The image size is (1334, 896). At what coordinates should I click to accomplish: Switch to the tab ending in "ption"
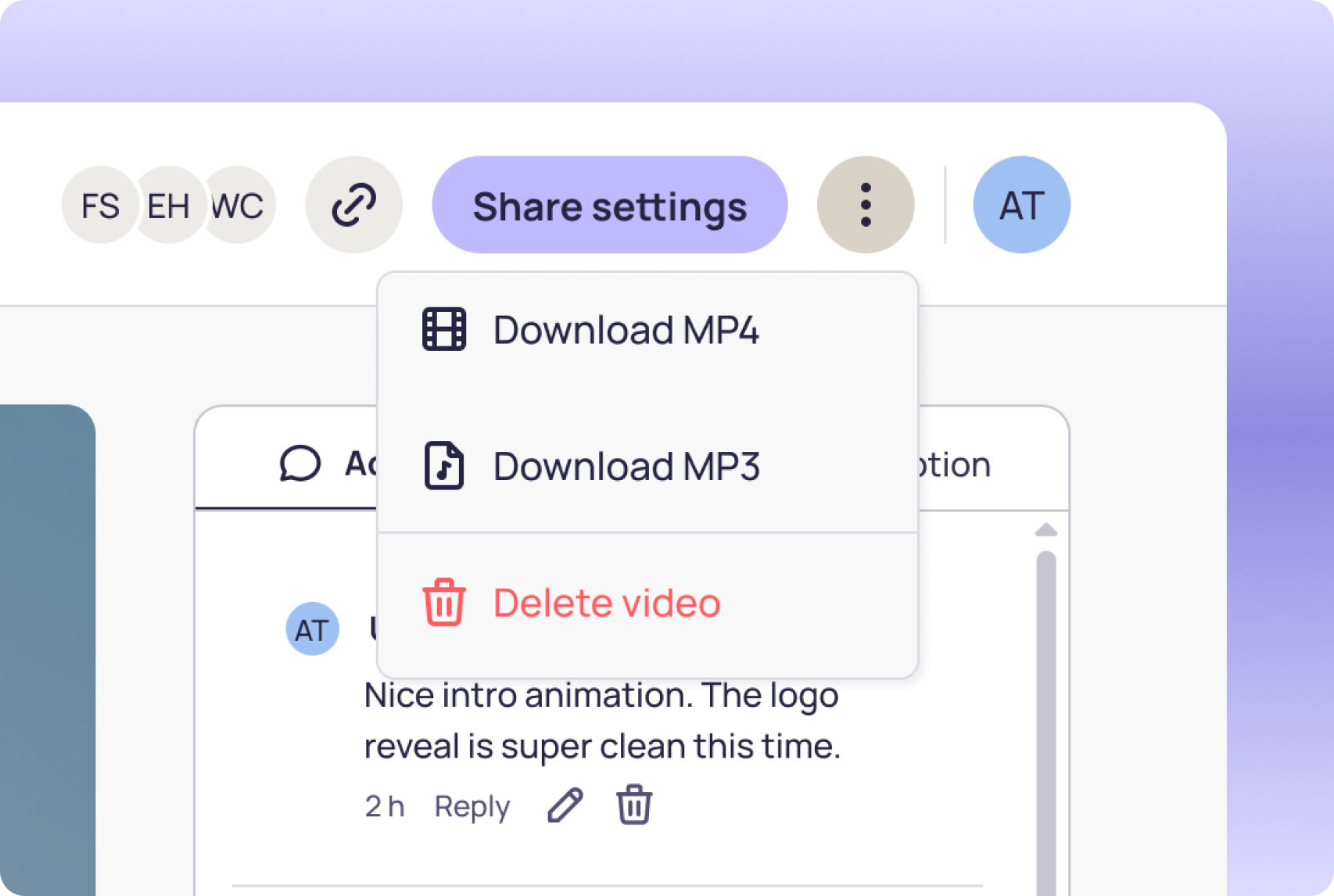pos(954,465)
